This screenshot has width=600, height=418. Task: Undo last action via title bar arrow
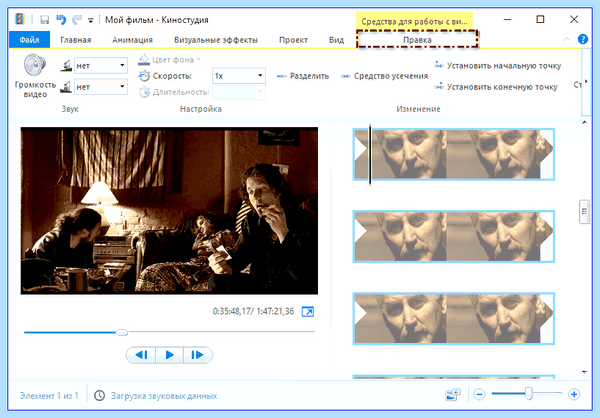click(x=61, y=20)
